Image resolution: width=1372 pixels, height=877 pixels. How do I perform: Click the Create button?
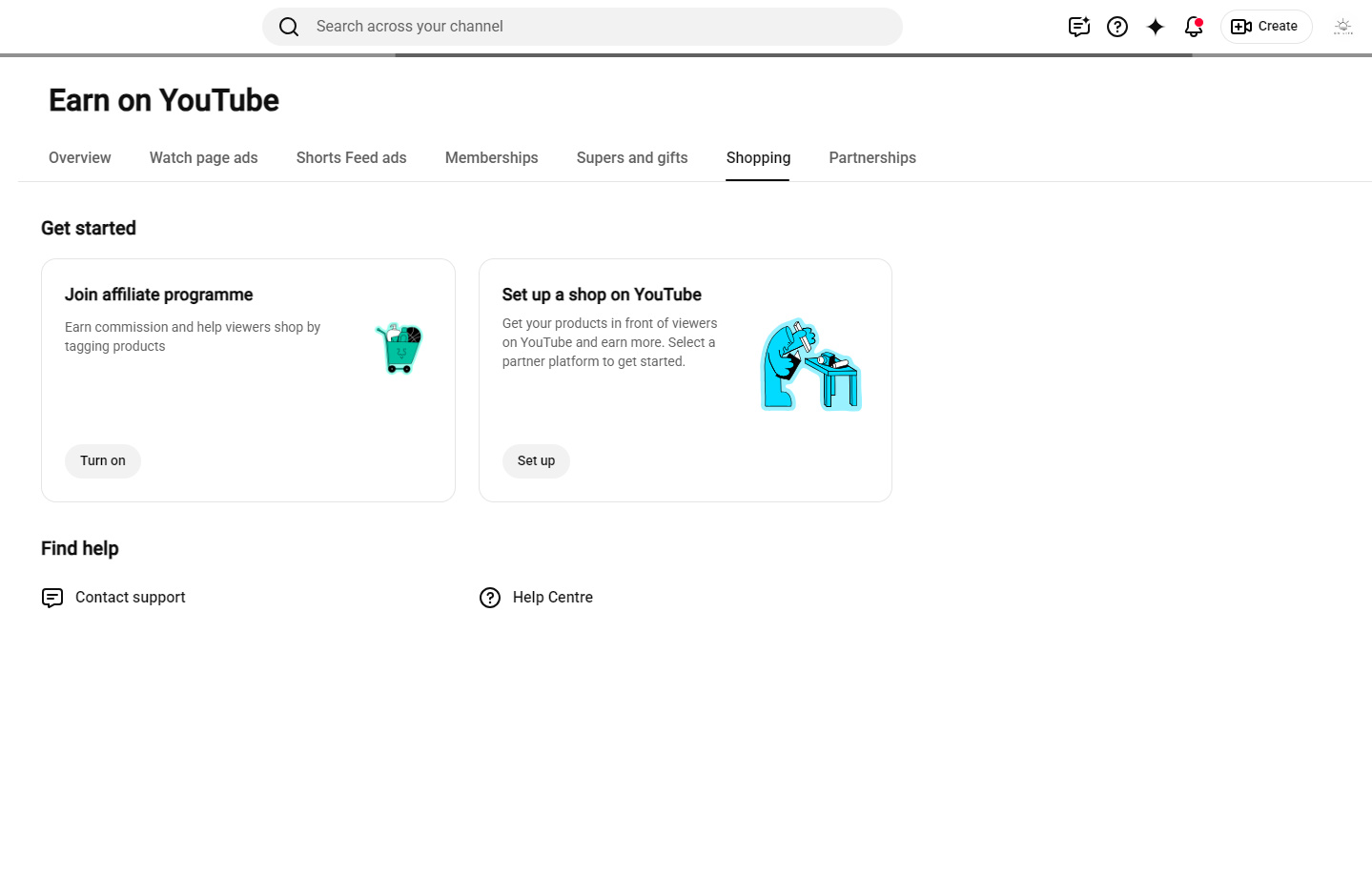coord(1266,27)
